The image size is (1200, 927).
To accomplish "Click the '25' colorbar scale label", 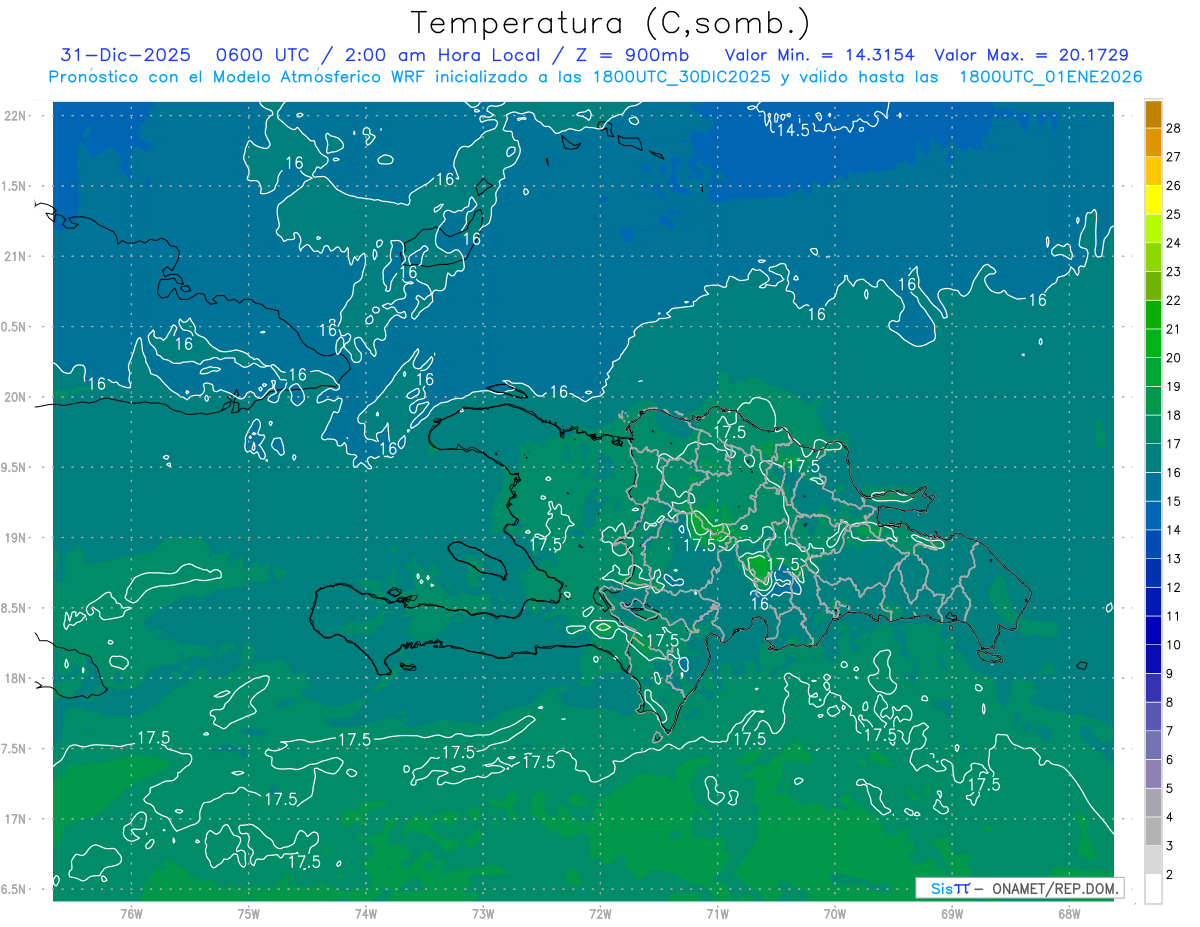I will (x=1174, y=213).
